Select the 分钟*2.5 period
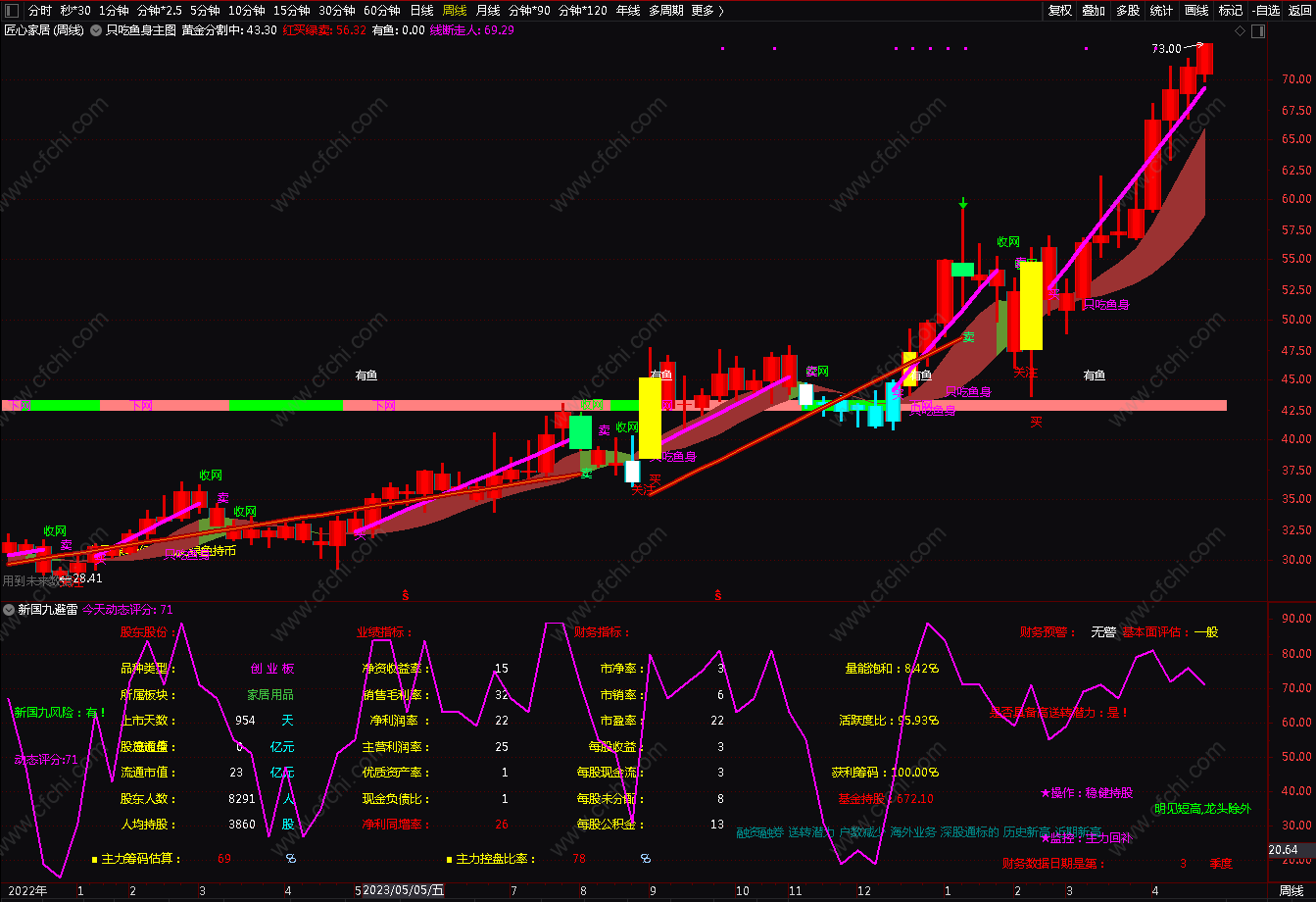Image resolution: width=1316 pixels, height=902 pixels. pyautogui.click(x=159, y=10)
